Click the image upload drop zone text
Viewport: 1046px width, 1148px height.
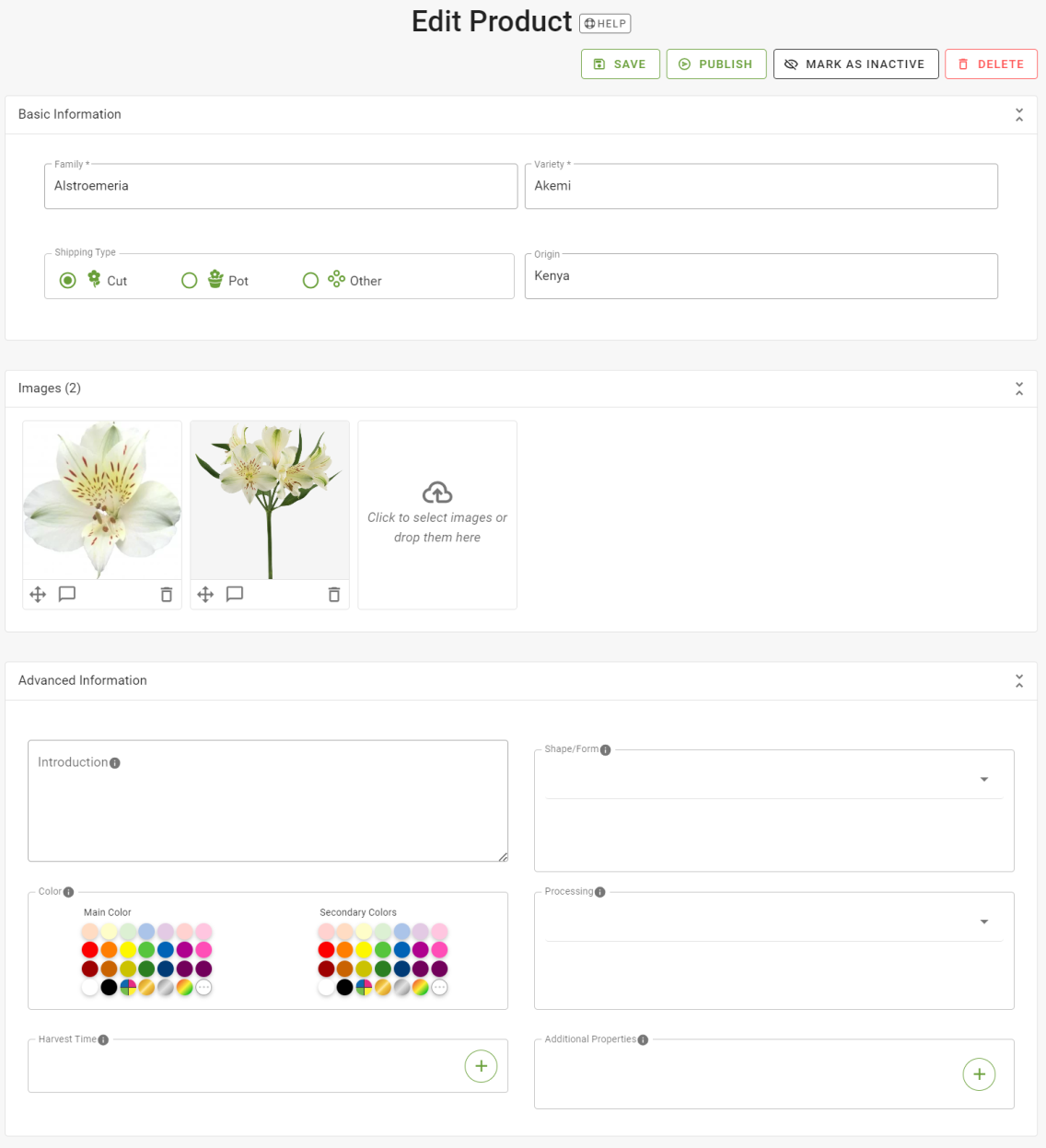tap(437, 528)
